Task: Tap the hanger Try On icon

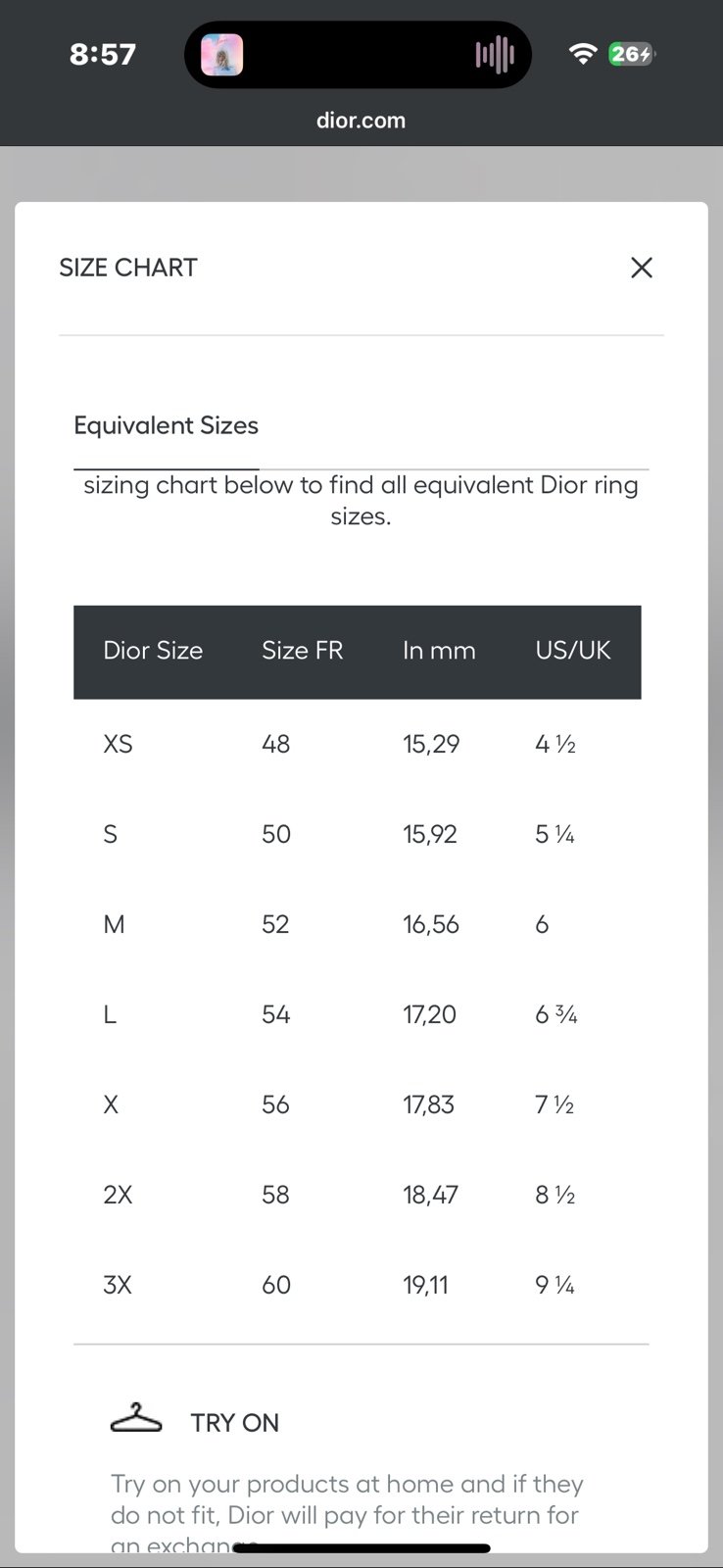Action: [136, 1418]
